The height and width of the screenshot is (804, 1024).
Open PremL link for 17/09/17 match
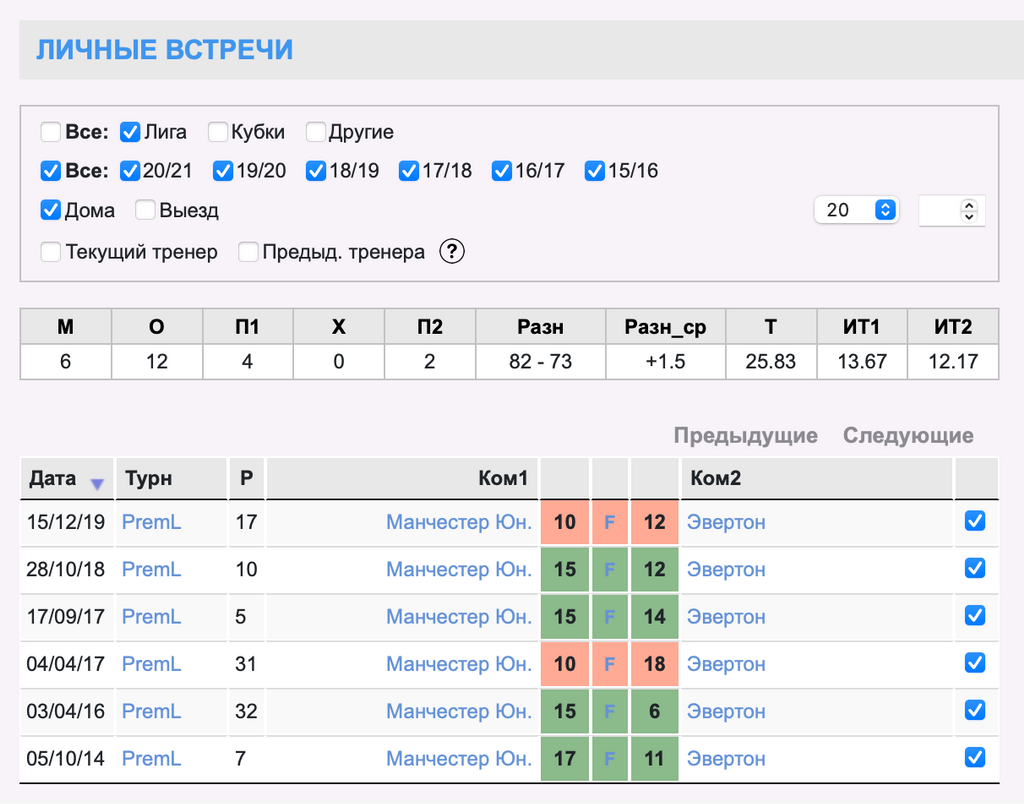tap(152, 617)
